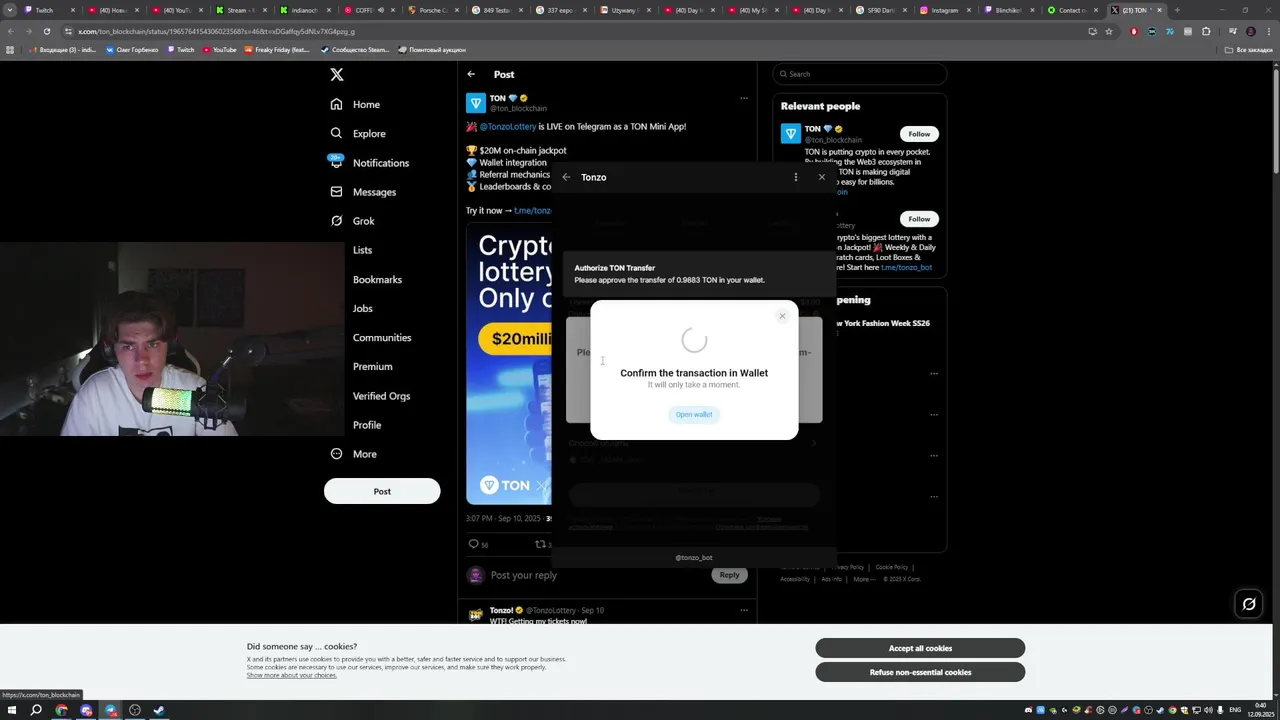The image size is (1280, 720).
Task: Open Windows taskbar search
Action: pyautogui.click(x=36, y=710)
